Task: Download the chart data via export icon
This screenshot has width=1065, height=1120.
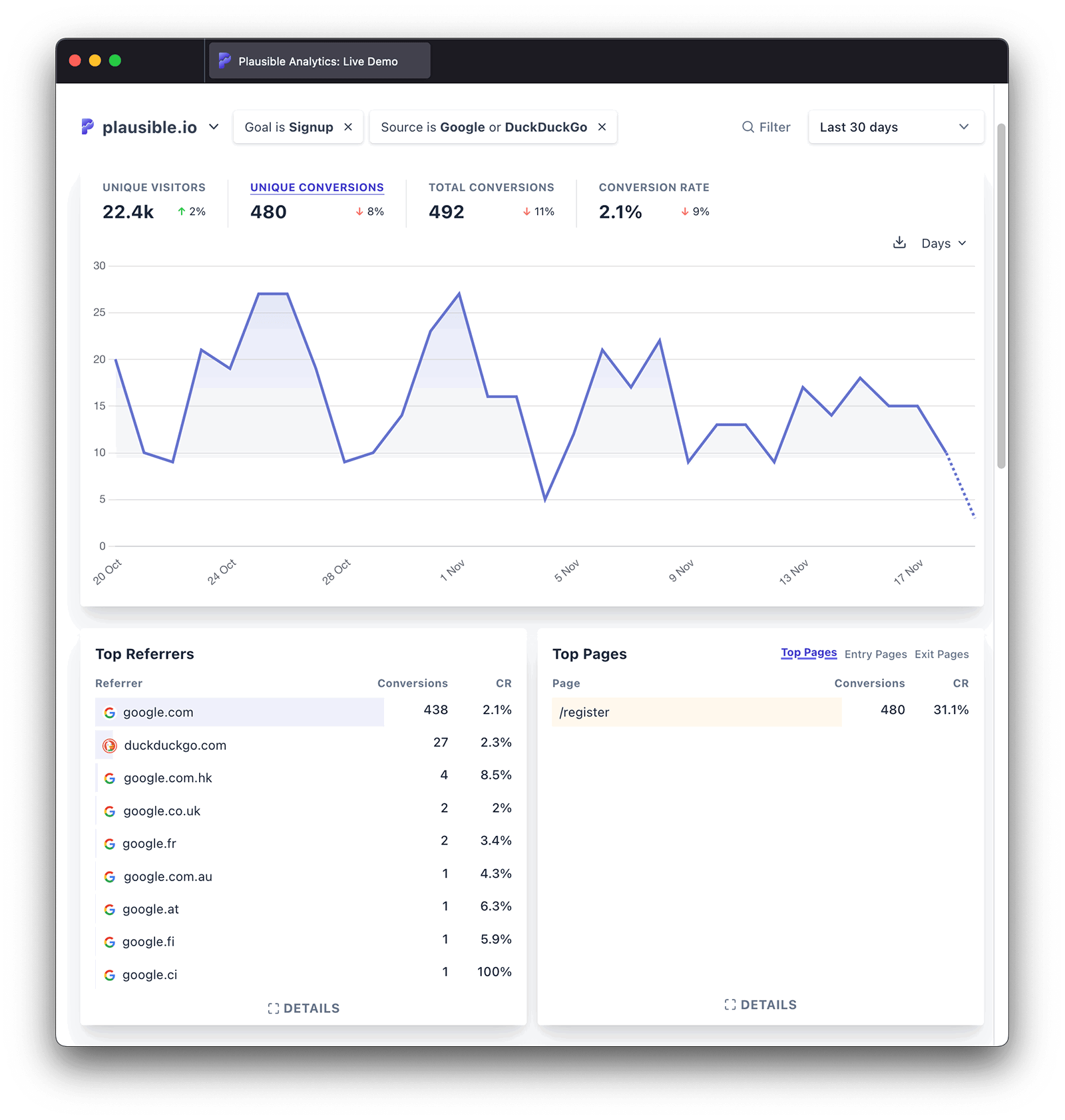Action: [x=900, y=243]
